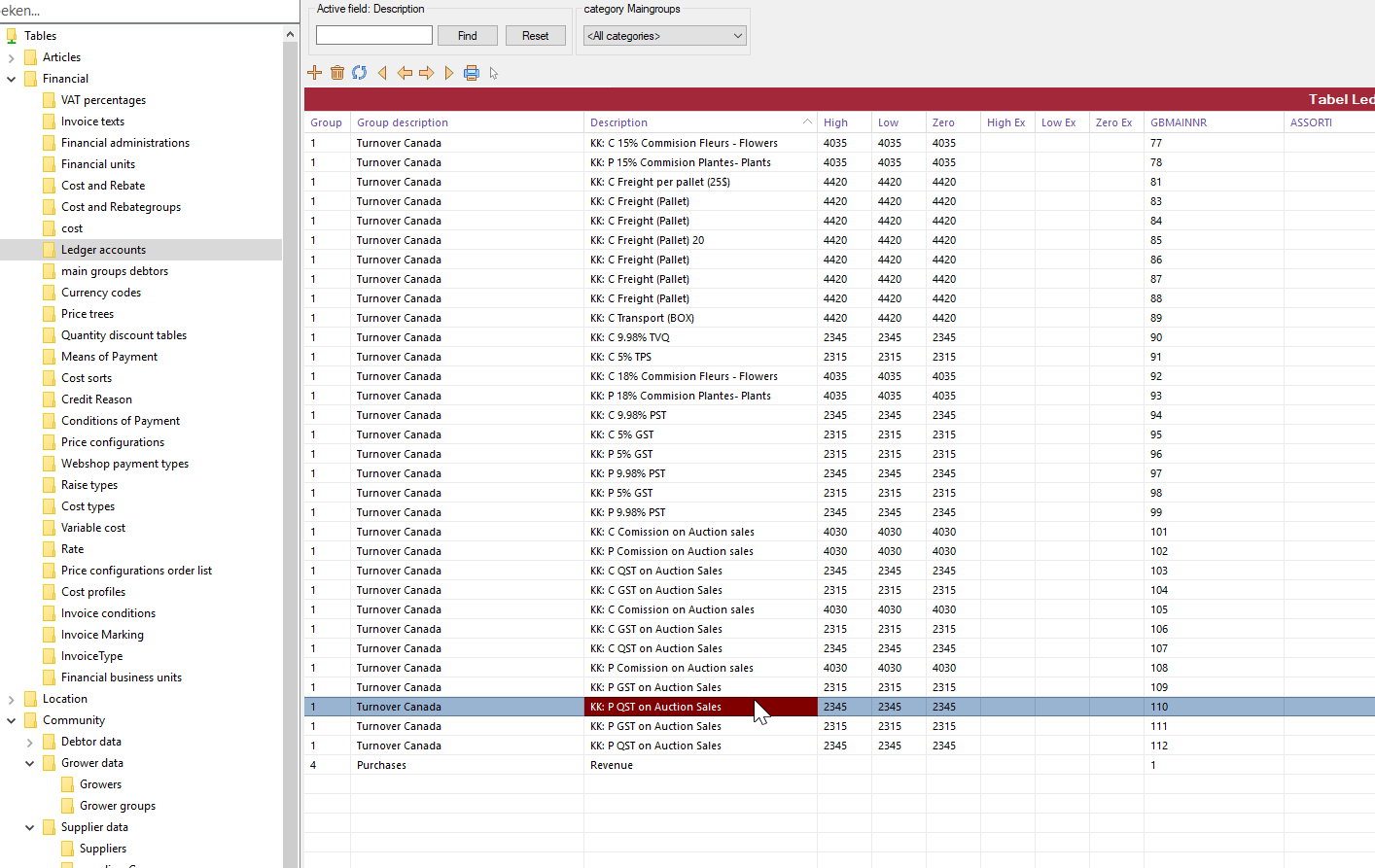This screenshot has width=1375, height=868.
Task: Jump to first record using left triangle icon
Action: (382, 73)
